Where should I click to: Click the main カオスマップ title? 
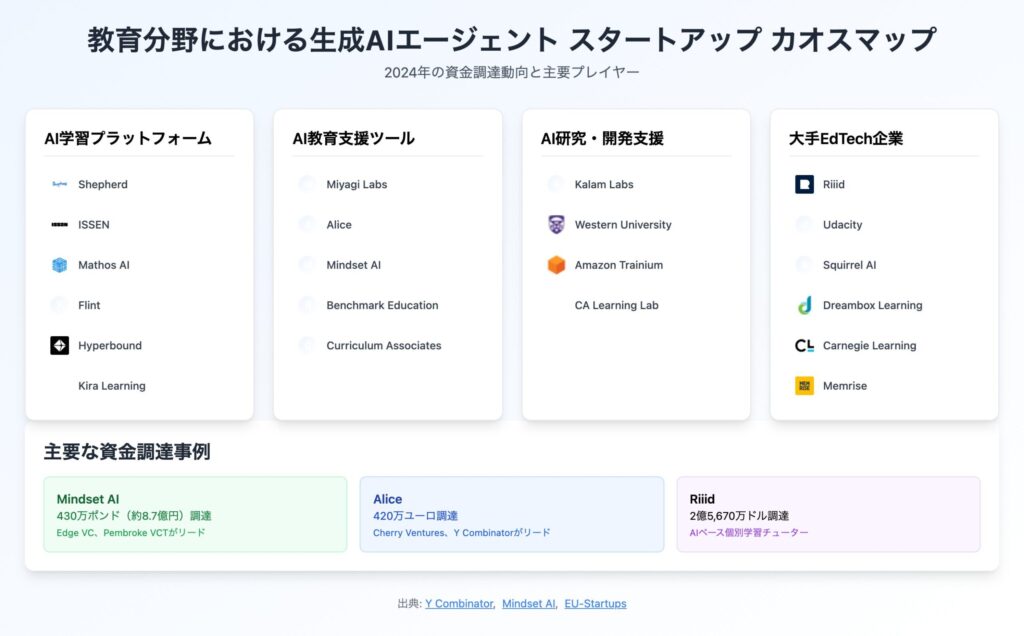pos(511,39)
